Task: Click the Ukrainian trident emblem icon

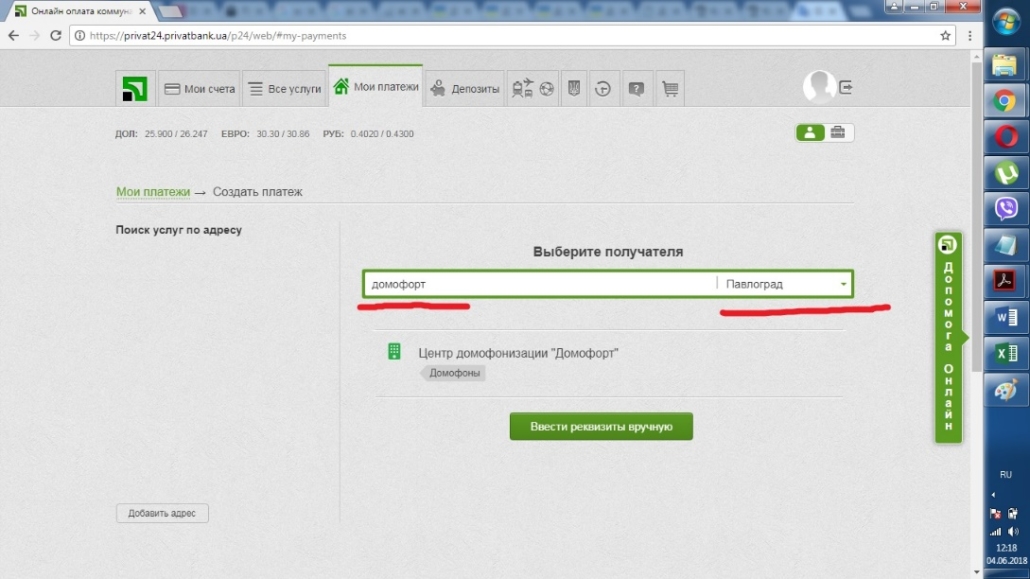Action: [574, 89]
